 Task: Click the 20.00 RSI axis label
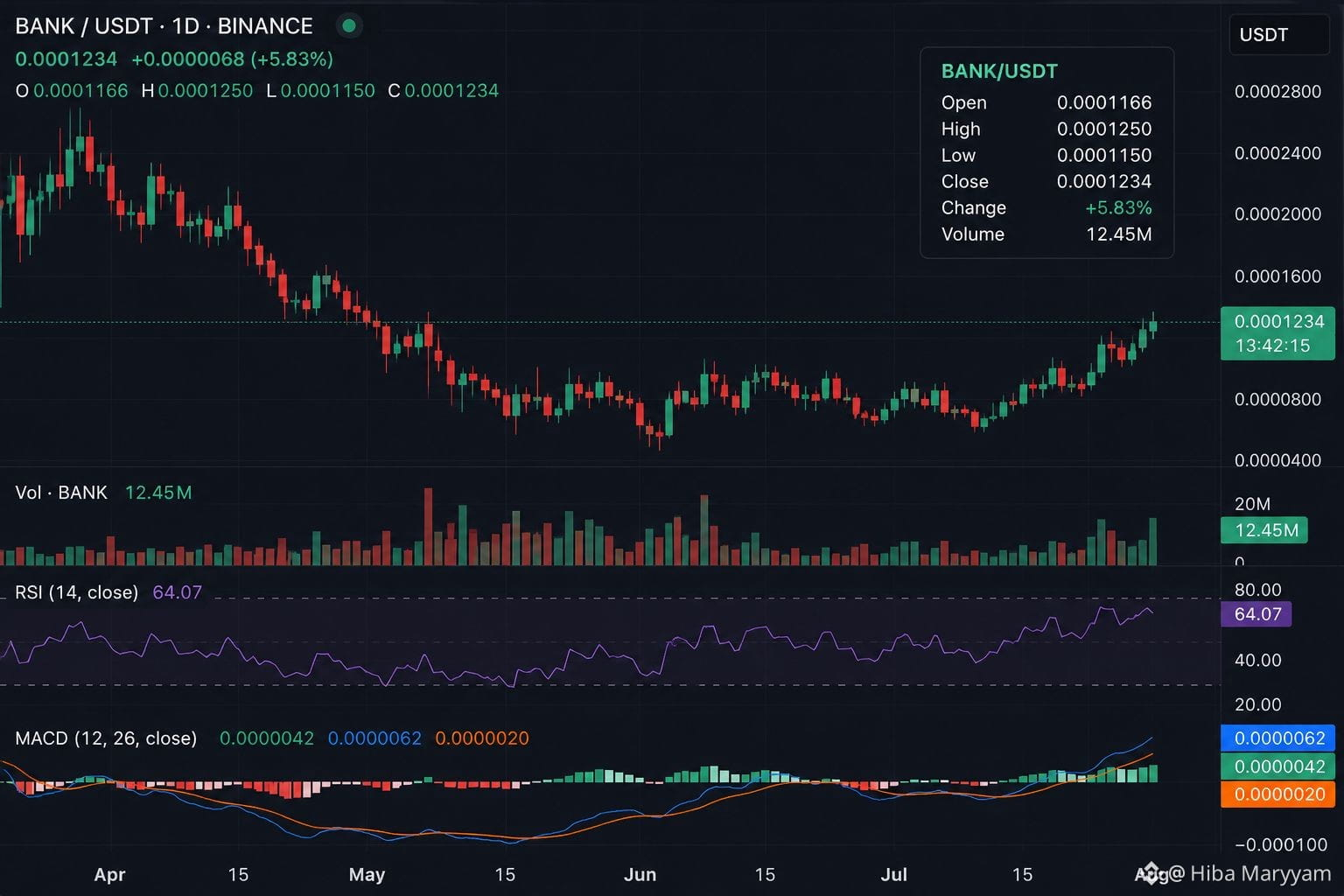point(1257,704)
